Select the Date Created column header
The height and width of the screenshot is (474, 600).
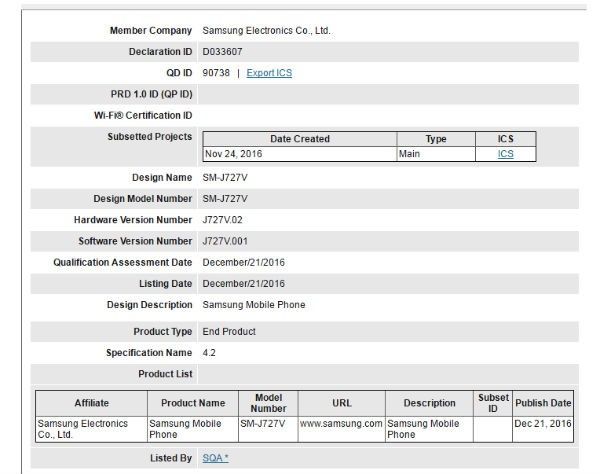[300, 139]
